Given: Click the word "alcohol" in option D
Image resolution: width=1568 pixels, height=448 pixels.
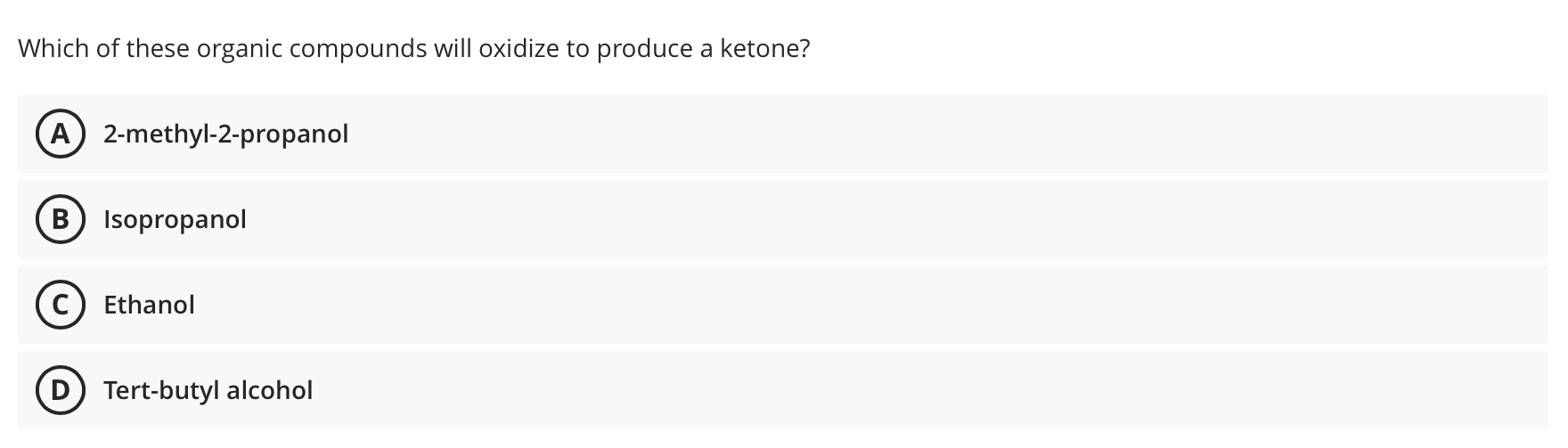Looking at the screenshot, I should click(x=269, y=390).
